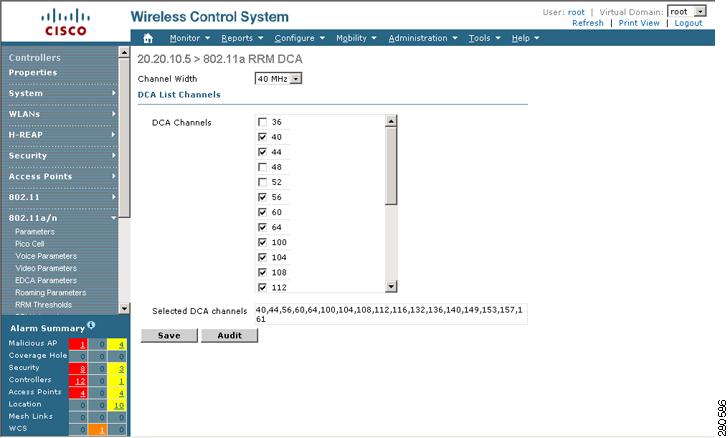Open EDCA Parameters in sidebar

(x=46, y=281)
